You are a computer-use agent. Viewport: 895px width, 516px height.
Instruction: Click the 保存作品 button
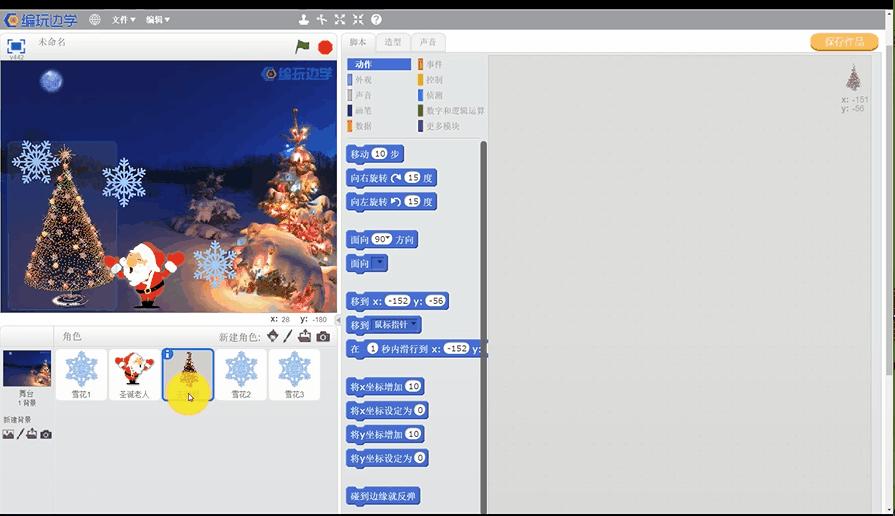click(844, 42)
